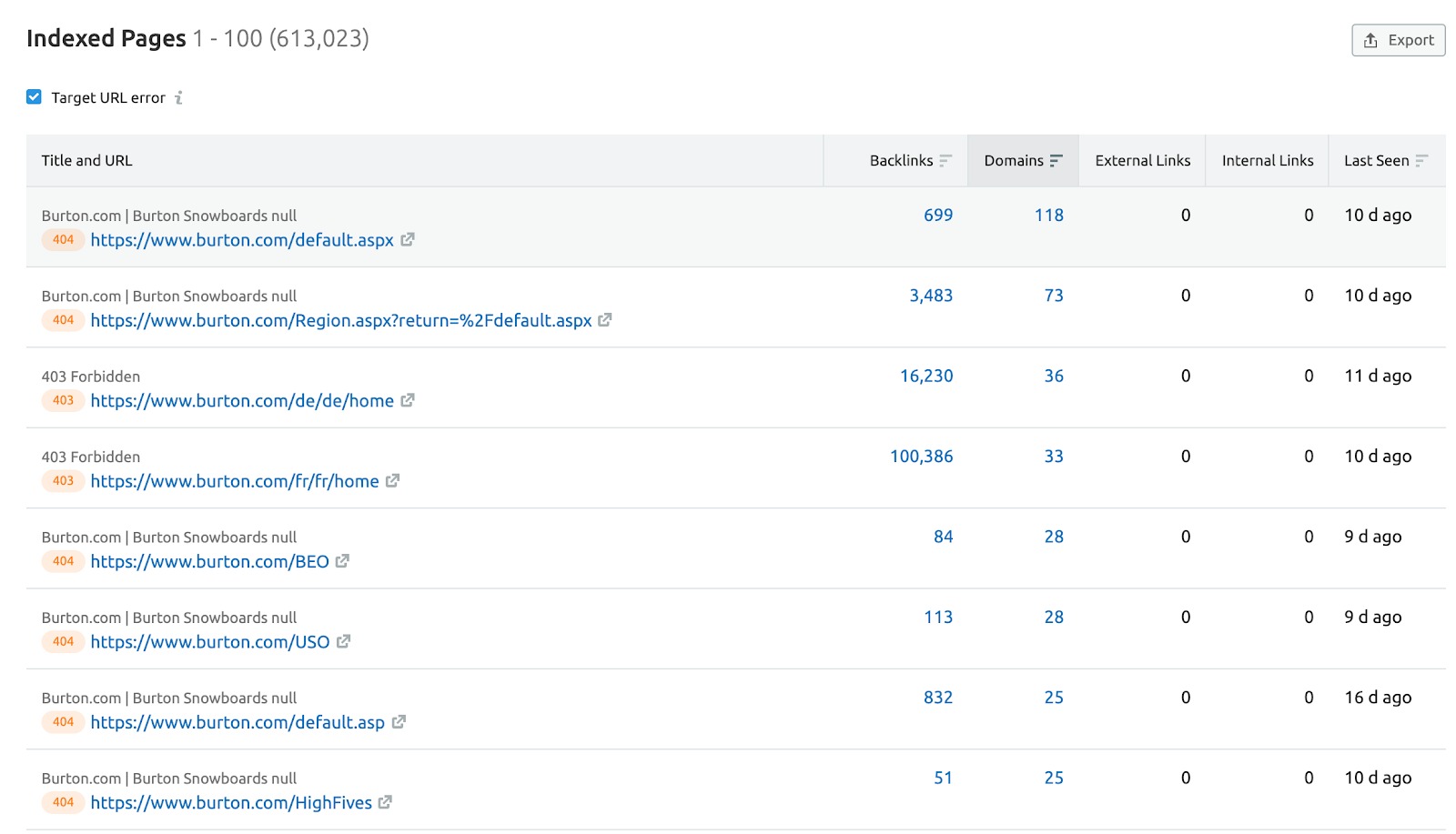The width and height of the screenshot is (1456, 834).
Task: Click the Indexed Pages heading
Action: coord(106,38)
